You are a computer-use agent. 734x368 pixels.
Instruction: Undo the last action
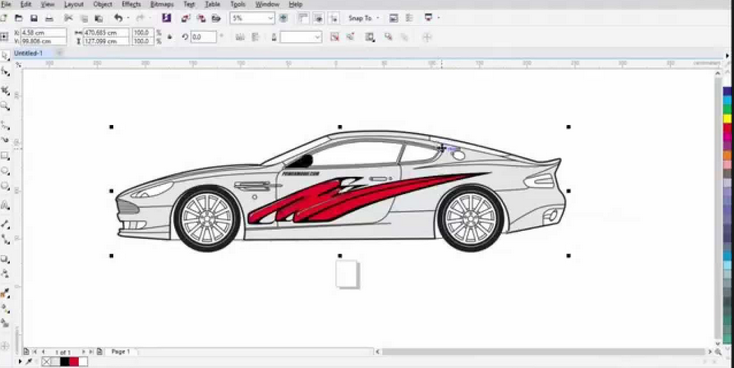click(x=118, y=18)
